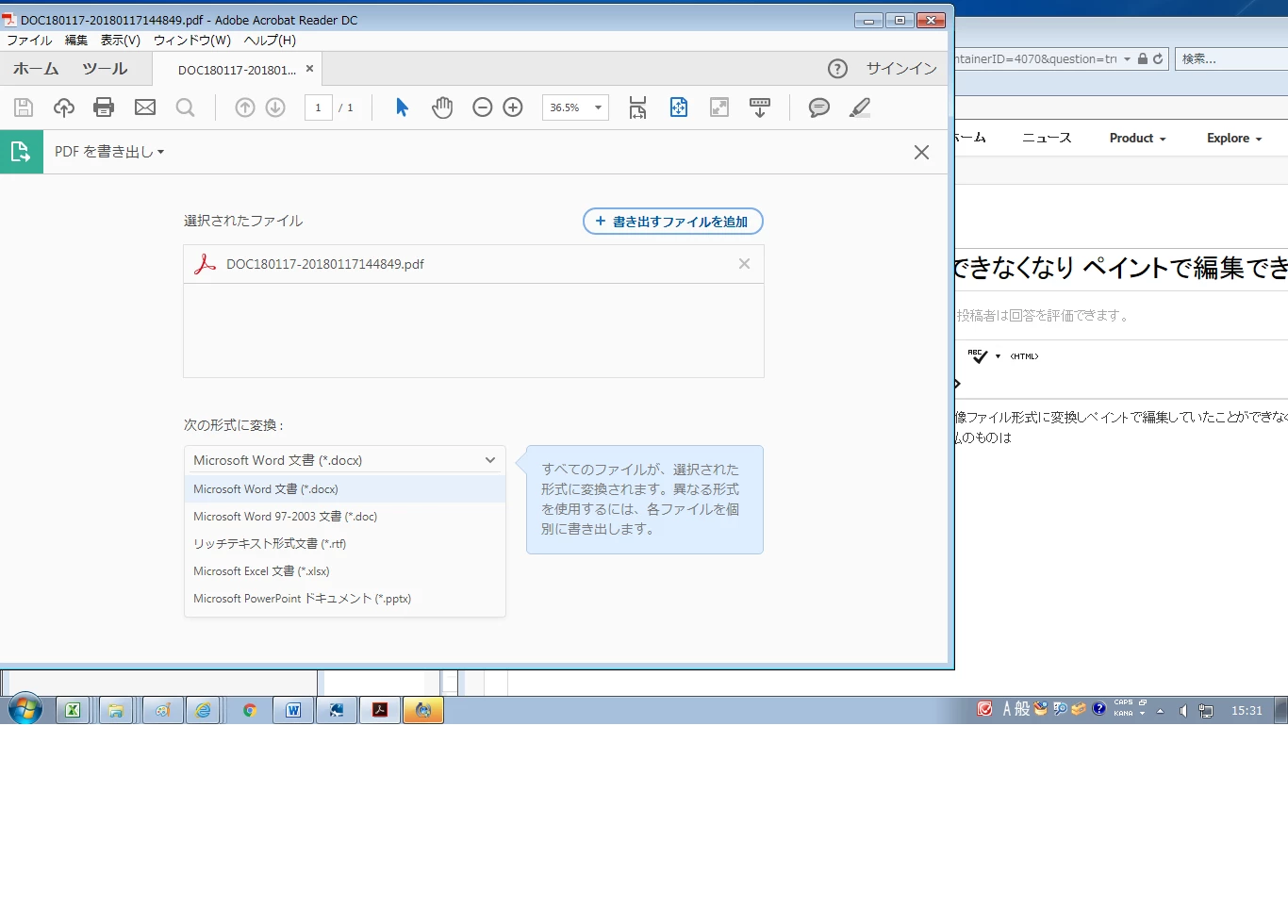Viewport: 1288px width, 924px height.
Task: Click the page number input field
Action: [x=318, y=107]
